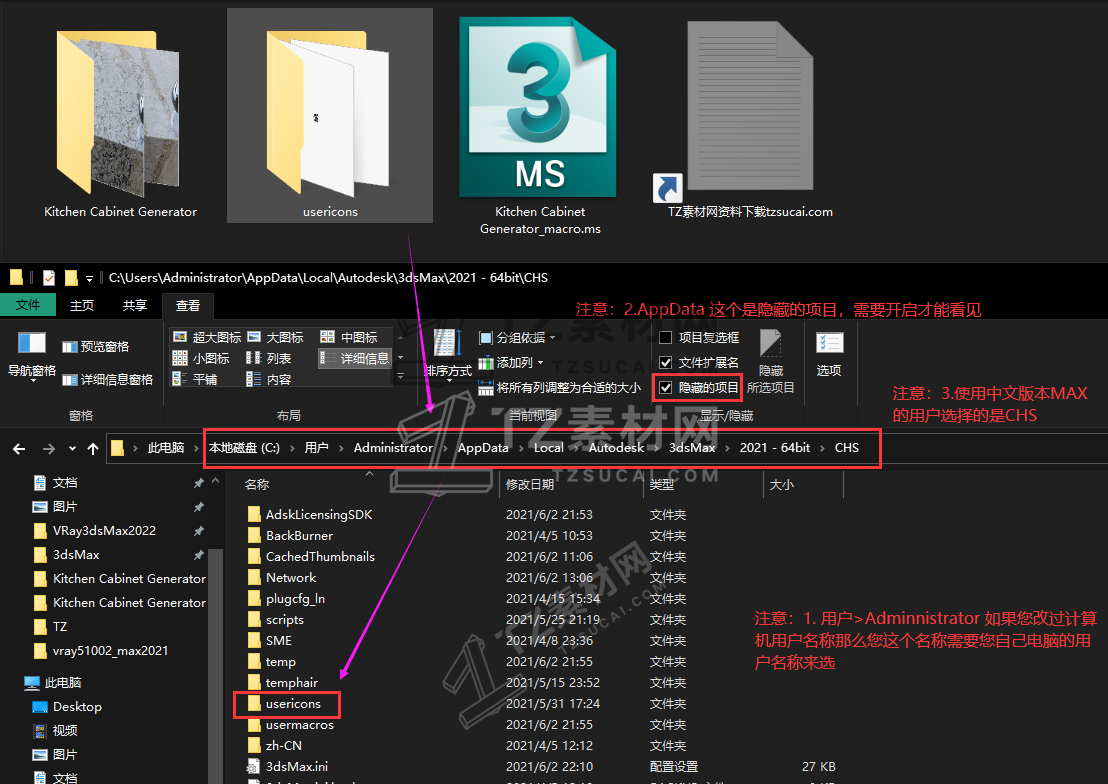Click the properties checkmark icon in title bar
This screenshot has width=1108, height=784.
[49, 278]
